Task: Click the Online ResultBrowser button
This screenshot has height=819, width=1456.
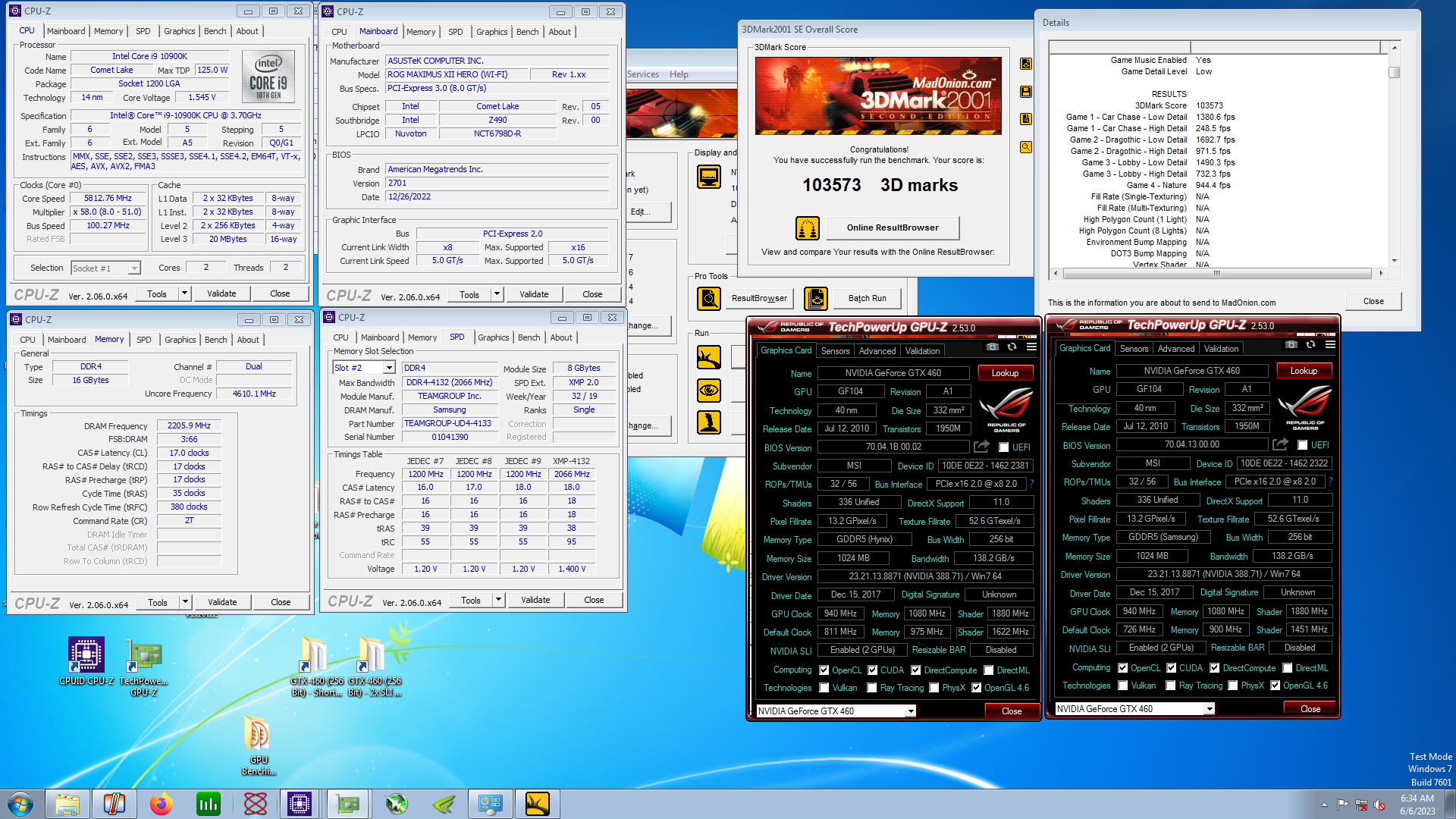Action: [893, 227]
